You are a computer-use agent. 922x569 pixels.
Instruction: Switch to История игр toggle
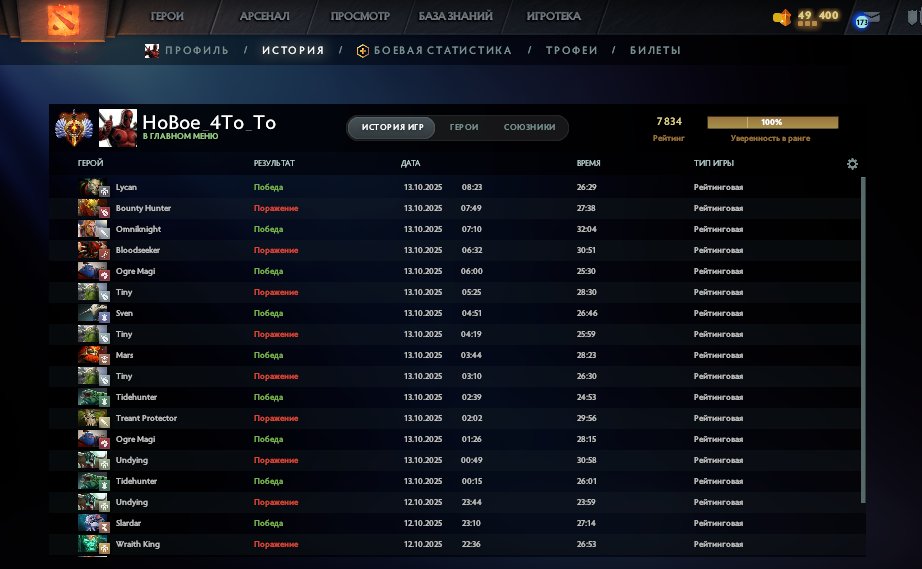(392, 127)
